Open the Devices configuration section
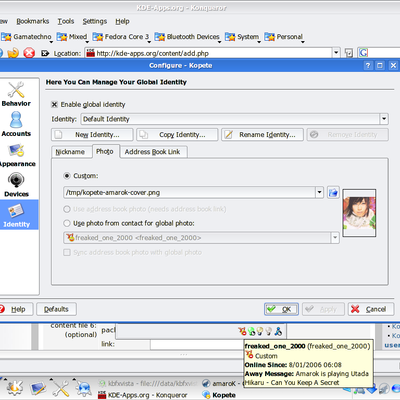 [16, 185]
